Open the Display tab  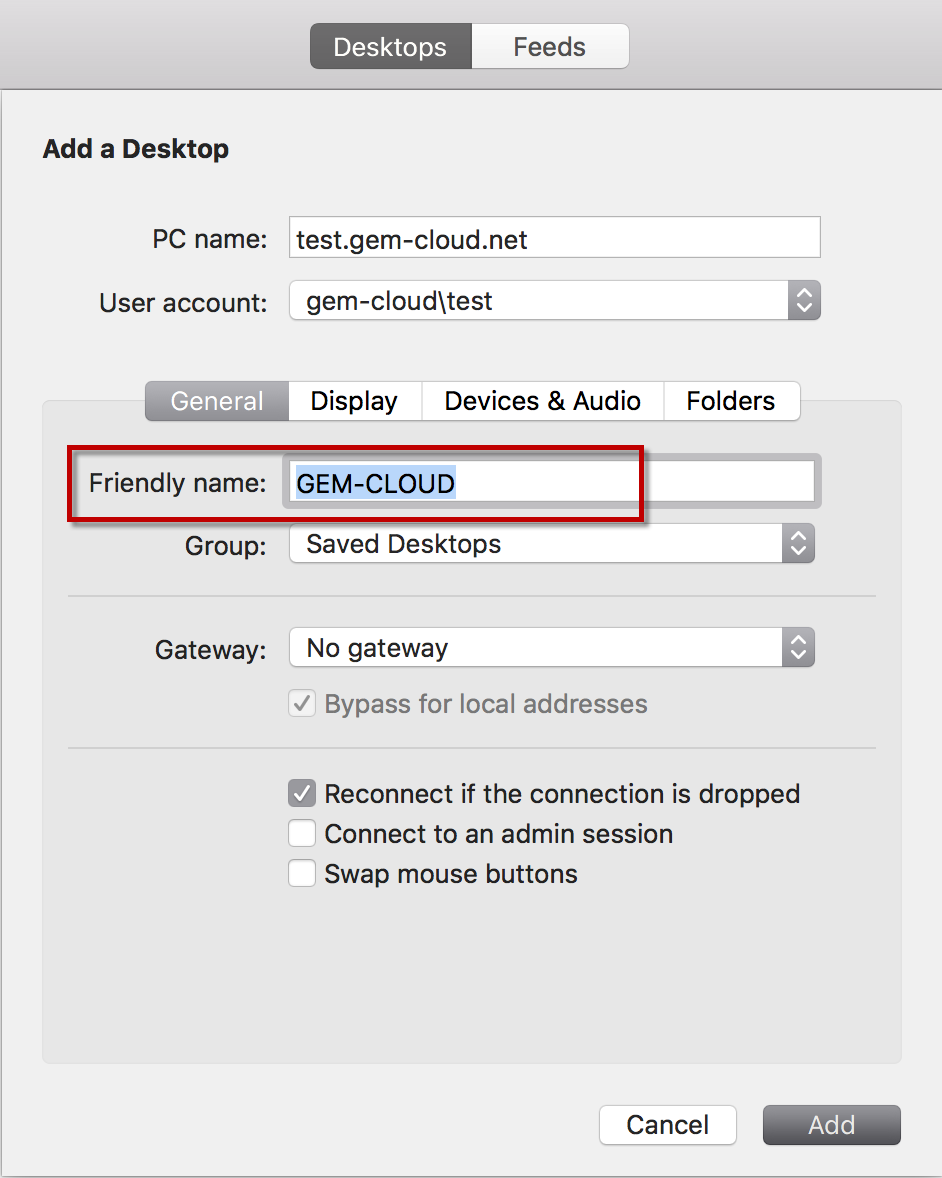click(355, 401)
